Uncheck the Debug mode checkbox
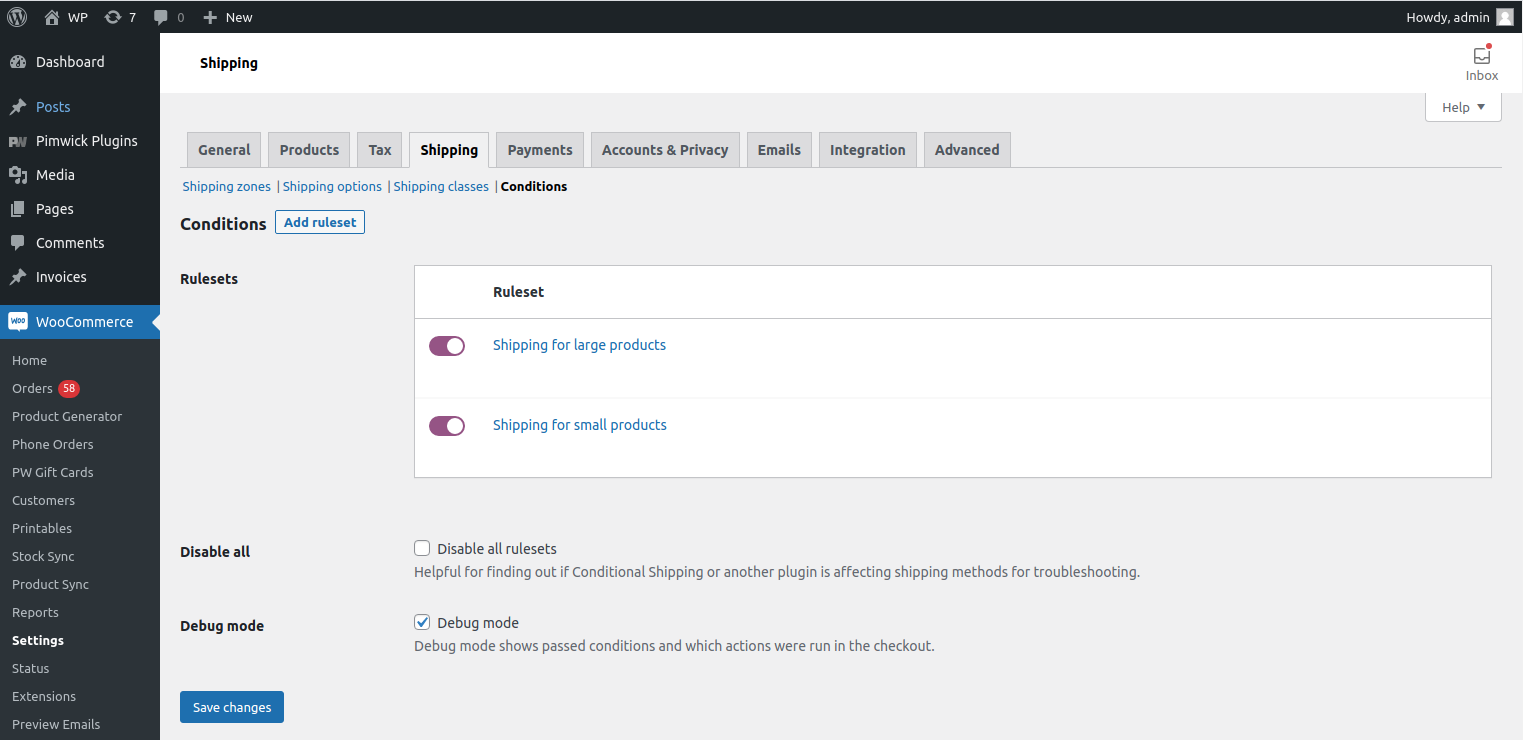 [x=422, y=622]
